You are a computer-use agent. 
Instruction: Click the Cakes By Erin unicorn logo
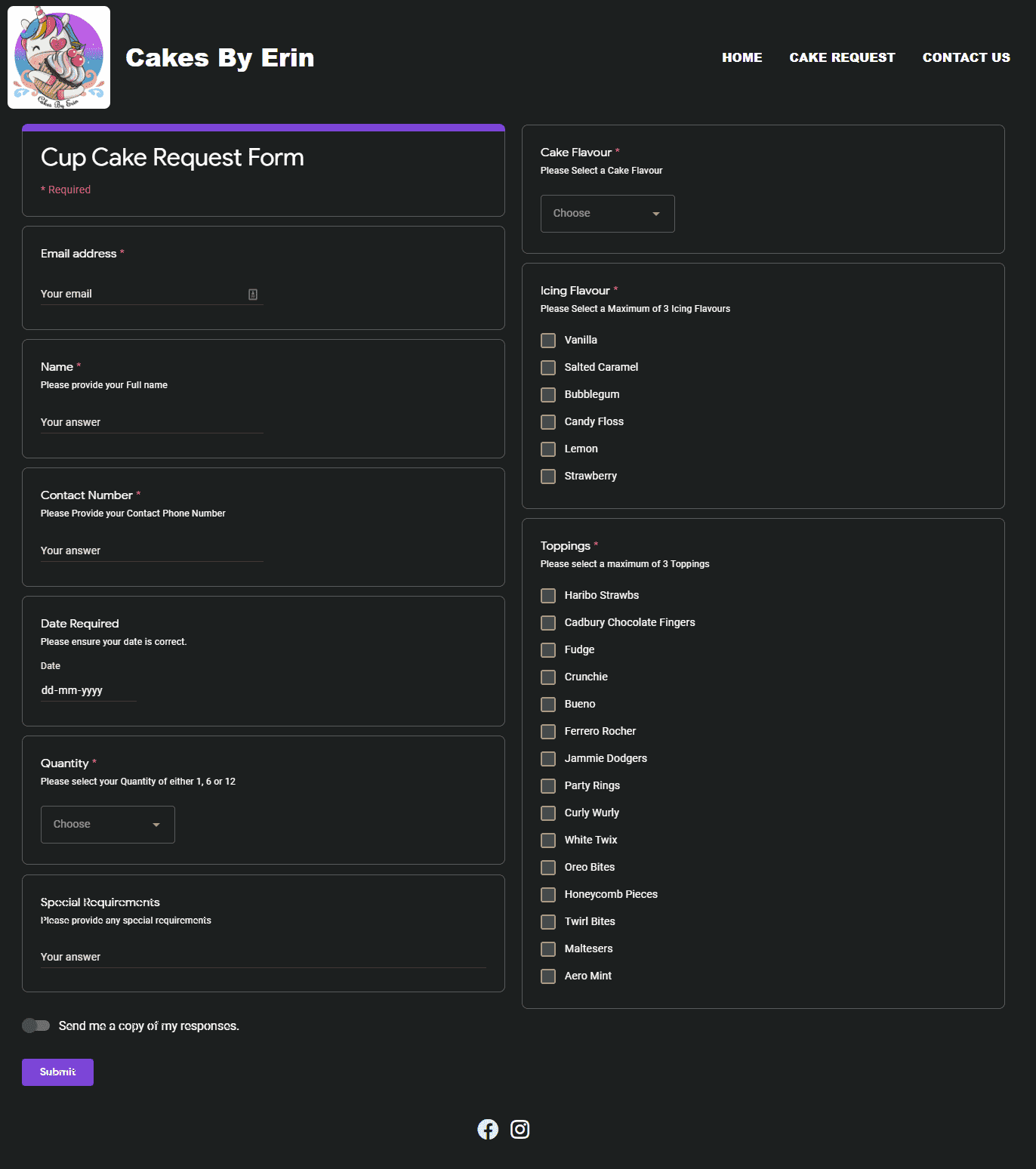click(59, 57)
